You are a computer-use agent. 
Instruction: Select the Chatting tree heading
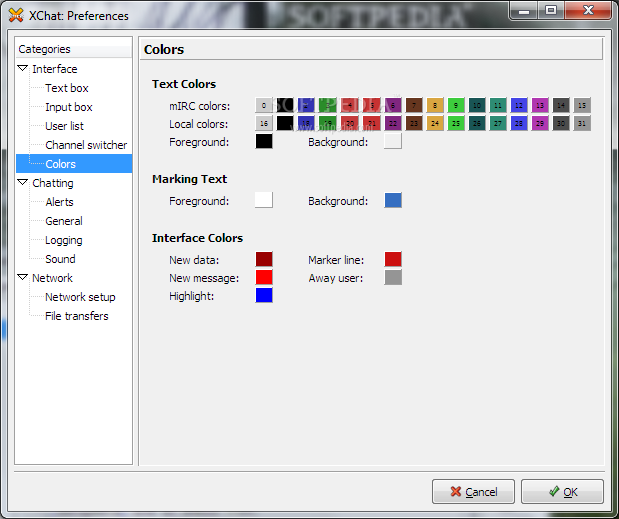[53, 183]
